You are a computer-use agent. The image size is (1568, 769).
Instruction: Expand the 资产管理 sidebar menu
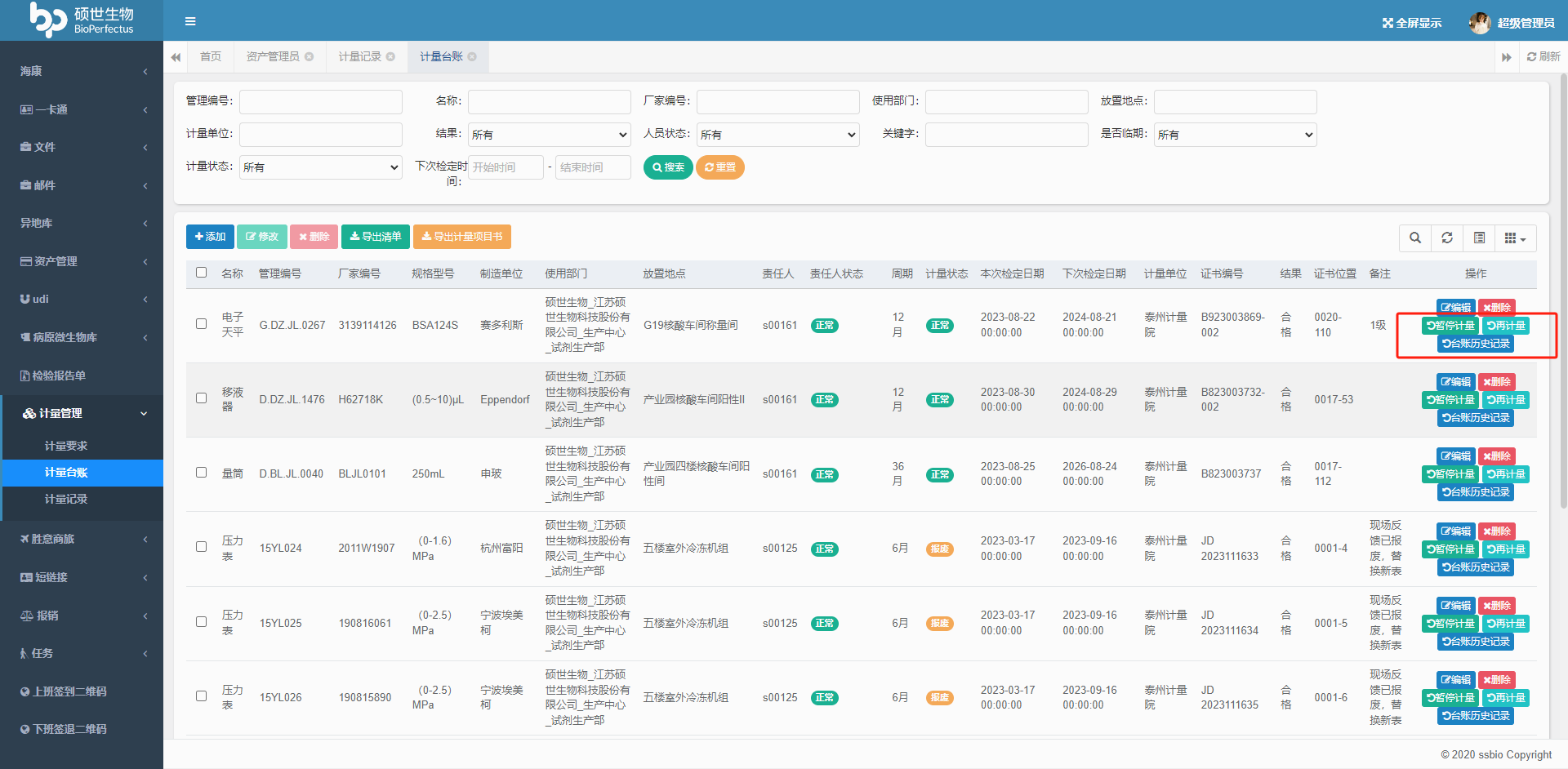(82, 261)
